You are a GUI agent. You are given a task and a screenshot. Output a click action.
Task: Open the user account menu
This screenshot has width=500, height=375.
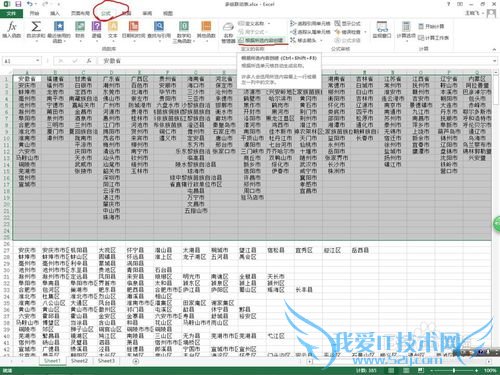tap(480, 13)
